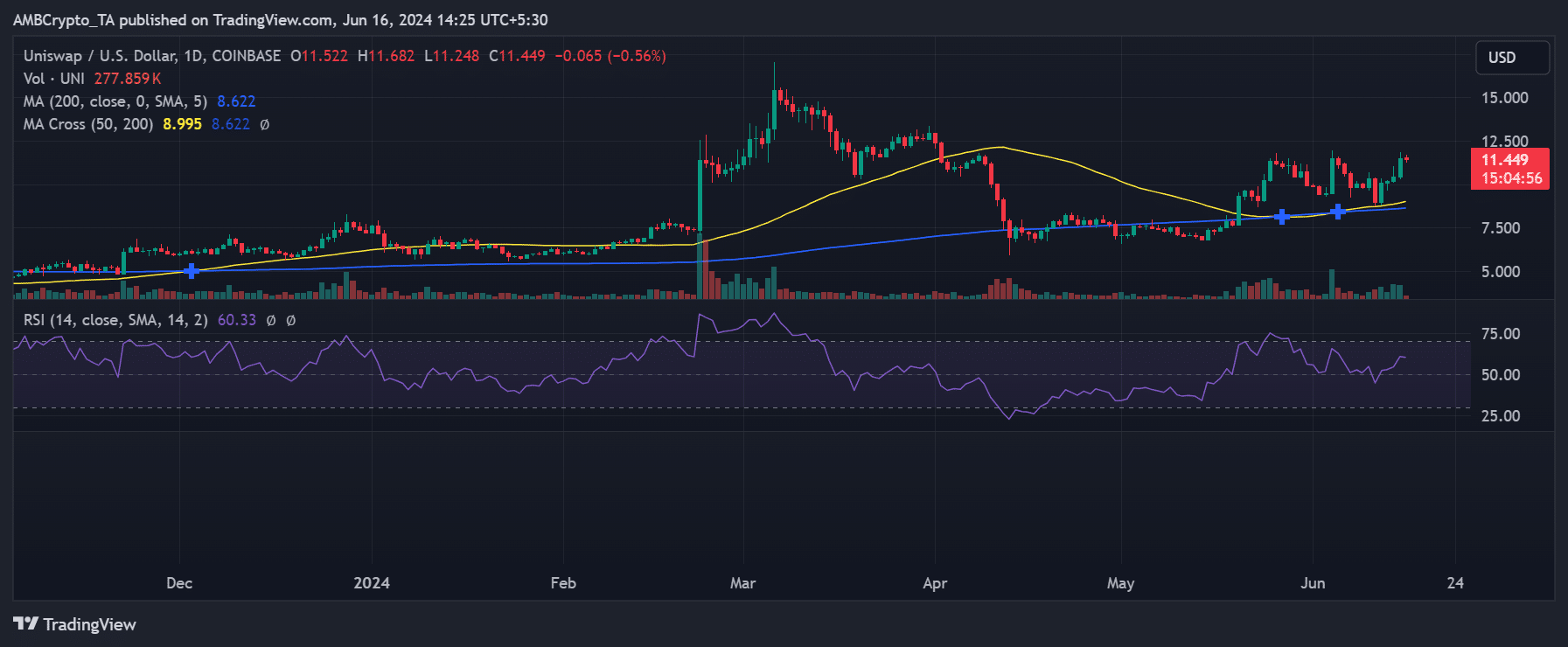
Task: Click the low price L11.248
Action: click(x=451, y=56)
